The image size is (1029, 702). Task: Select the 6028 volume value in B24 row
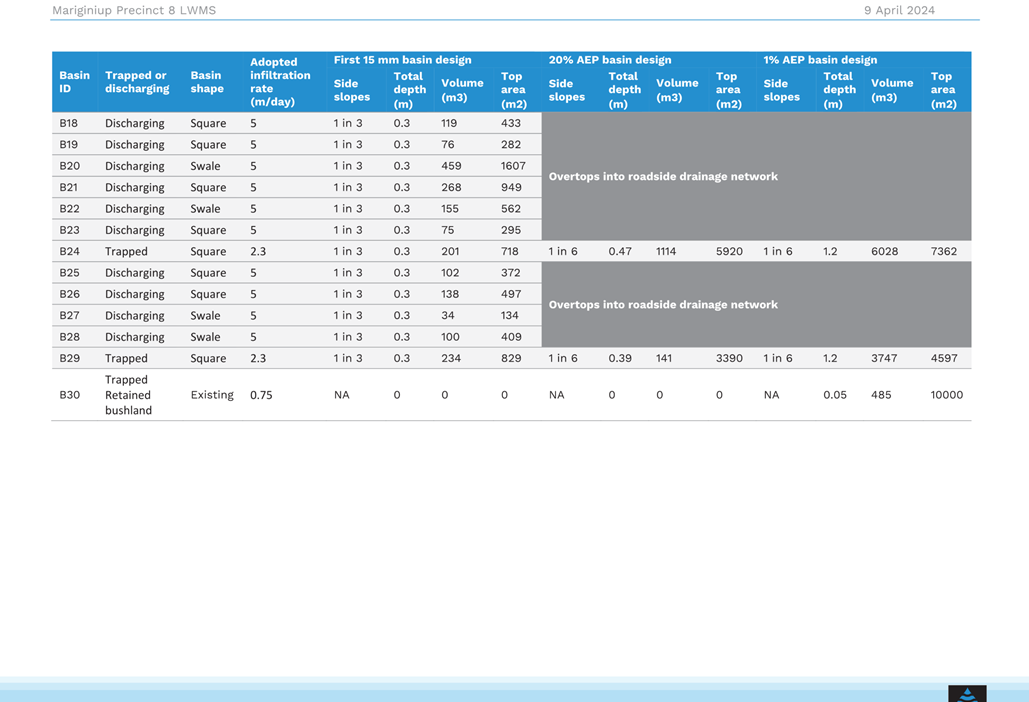884,251
